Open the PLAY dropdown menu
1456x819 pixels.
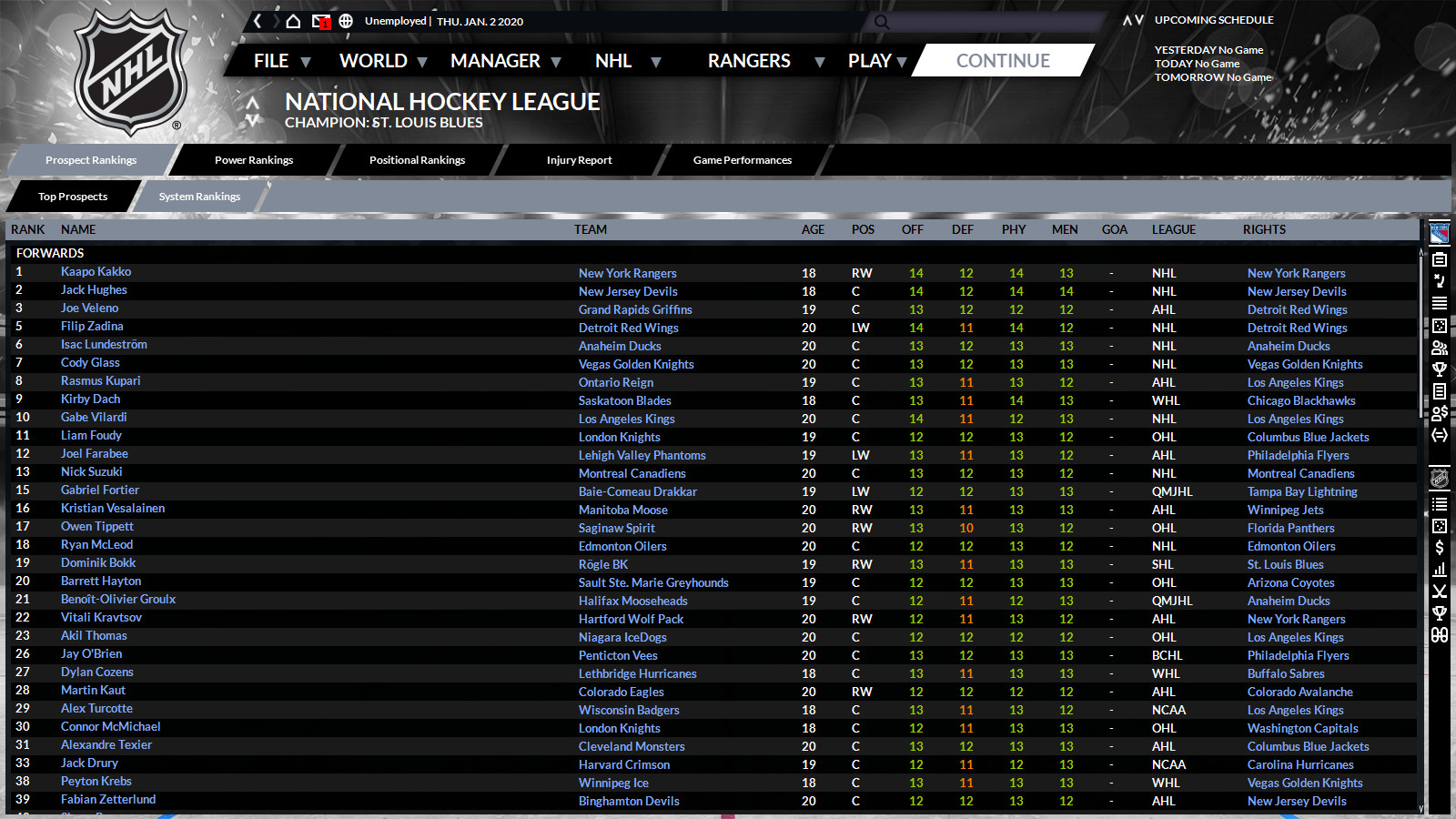[x=871, y=60]
